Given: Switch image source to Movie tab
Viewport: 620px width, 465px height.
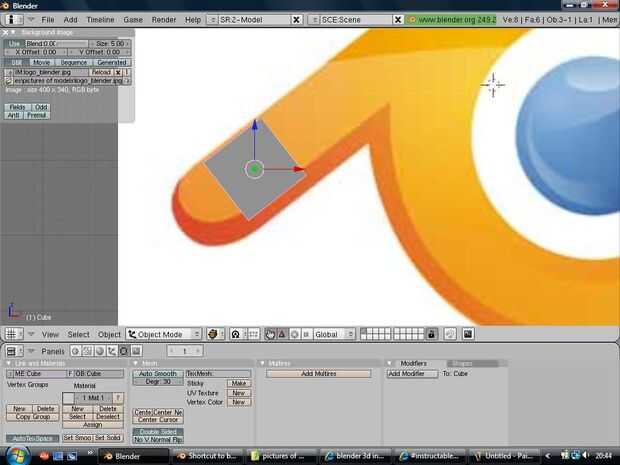Looking at the screenshot, I should tap(42, 62).
